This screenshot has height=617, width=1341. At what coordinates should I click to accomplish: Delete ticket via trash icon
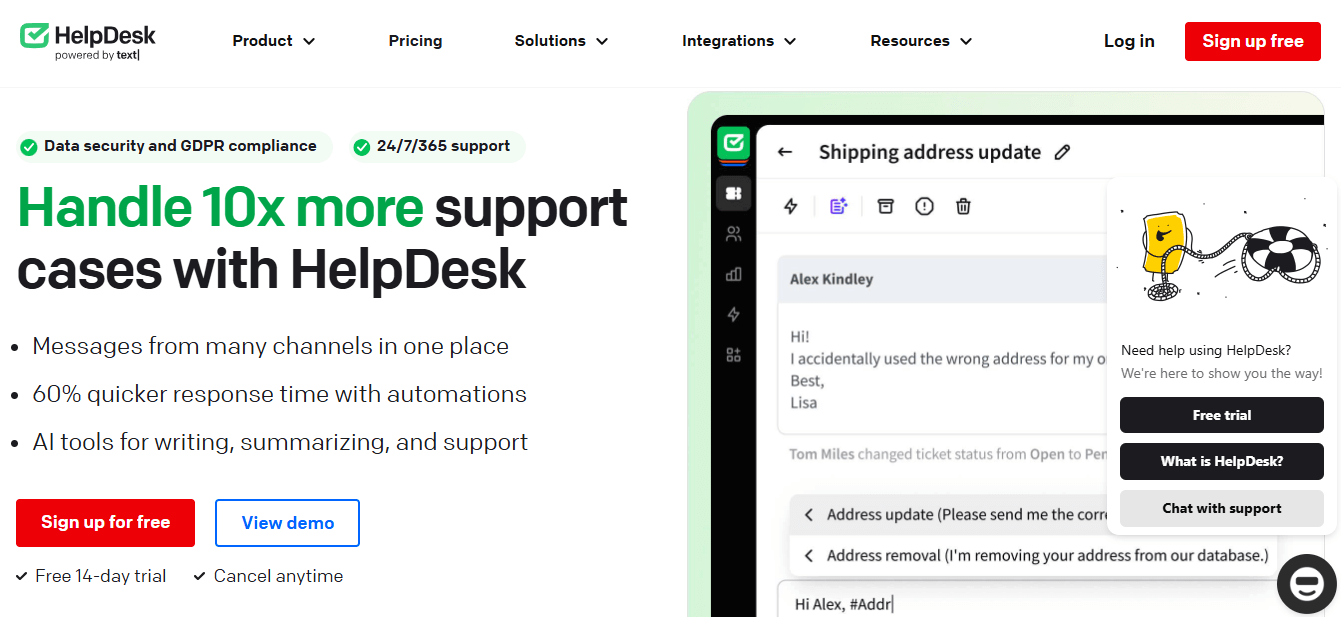(x=963, y=205)
